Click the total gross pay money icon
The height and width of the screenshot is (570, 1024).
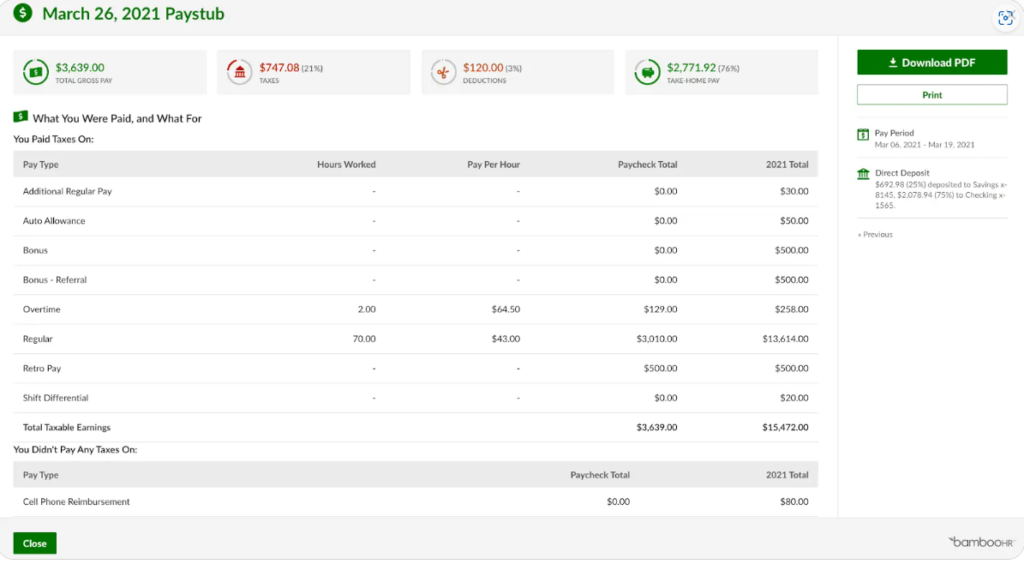36,72
